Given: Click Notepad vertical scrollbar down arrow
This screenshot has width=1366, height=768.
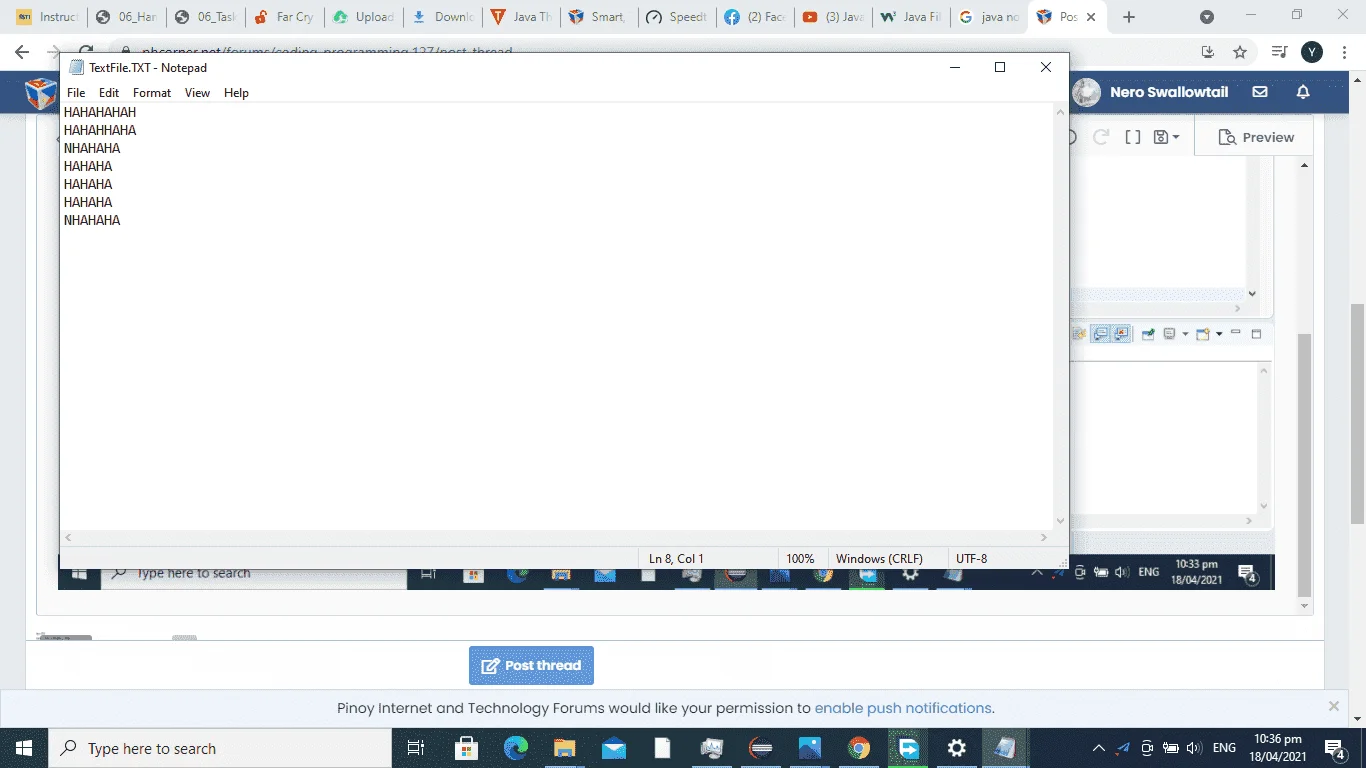Looking at the screenshot, I should [x=1061, y=521].
